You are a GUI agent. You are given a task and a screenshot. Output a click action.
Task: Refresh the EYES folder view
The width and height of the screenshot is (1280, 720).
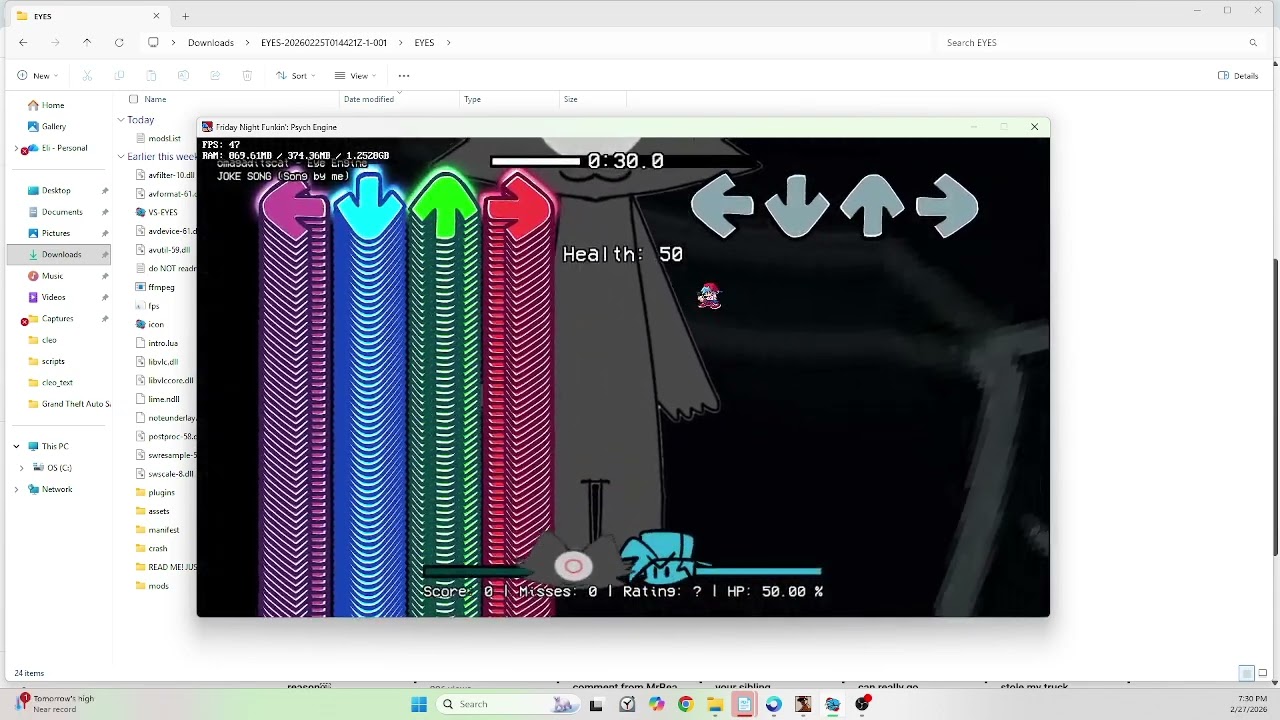tap(119, 43)
